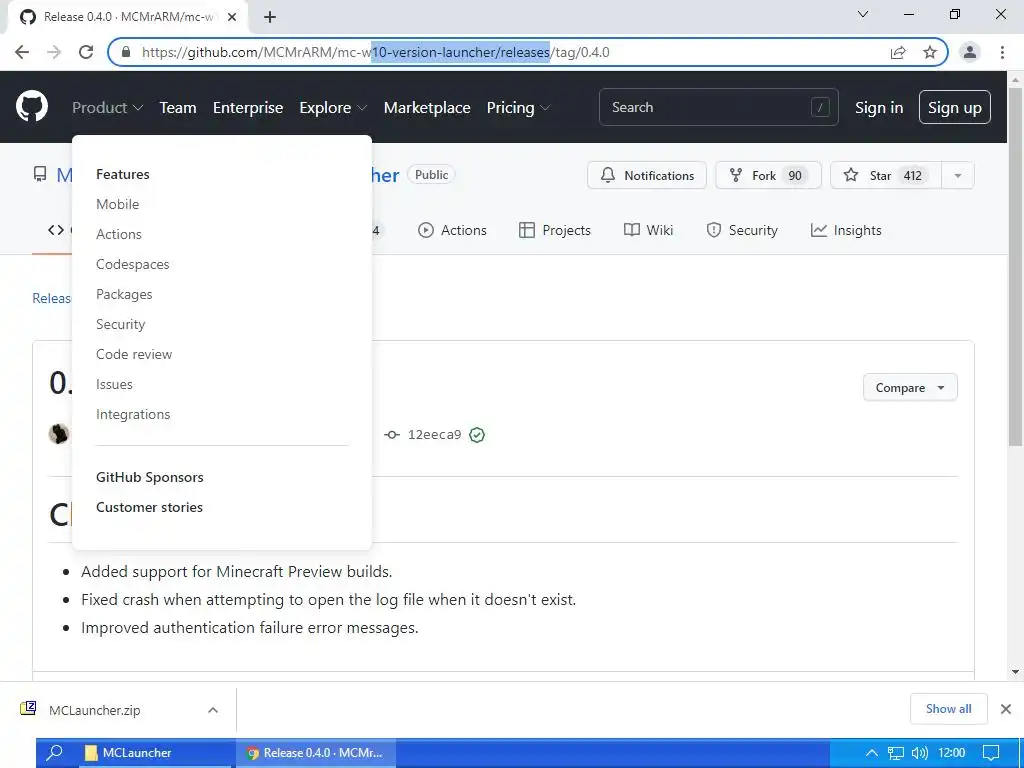Screen dimensions: 1024x768
Task: Open the notification center icon
Action: pos(991,753)
